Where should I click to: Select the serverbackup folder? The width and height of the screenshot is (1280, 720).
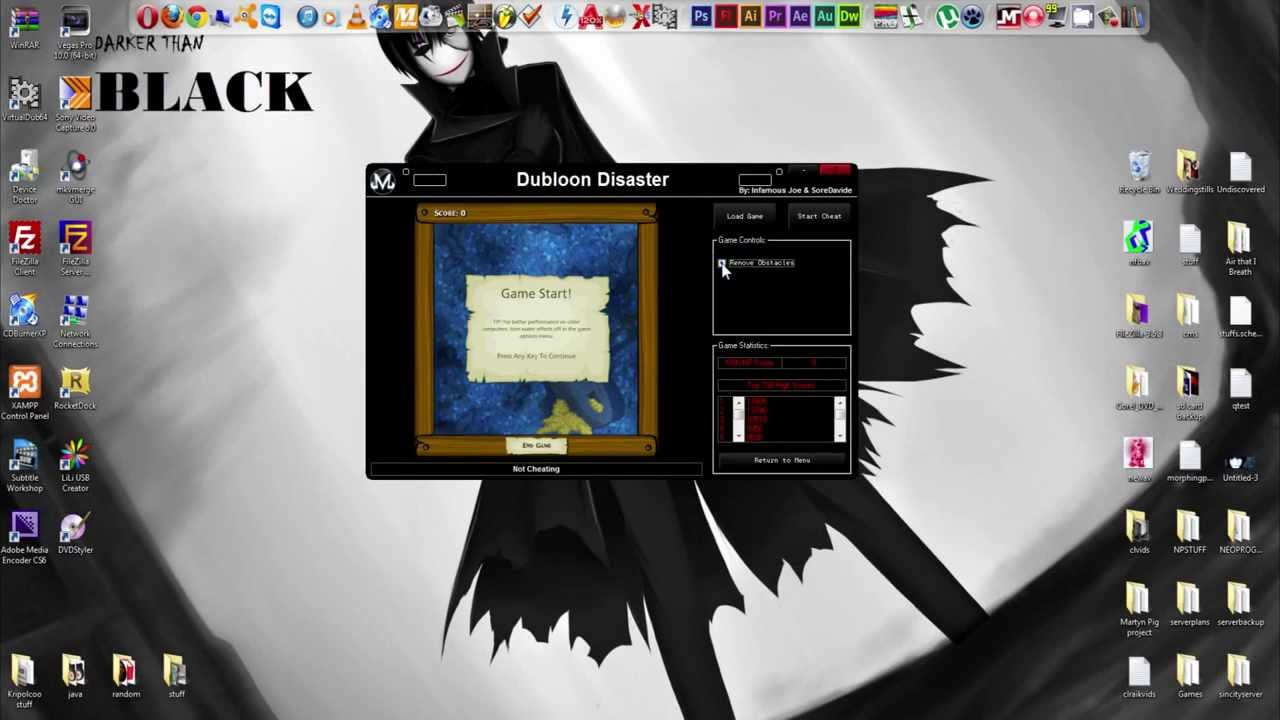[1240, 603]
